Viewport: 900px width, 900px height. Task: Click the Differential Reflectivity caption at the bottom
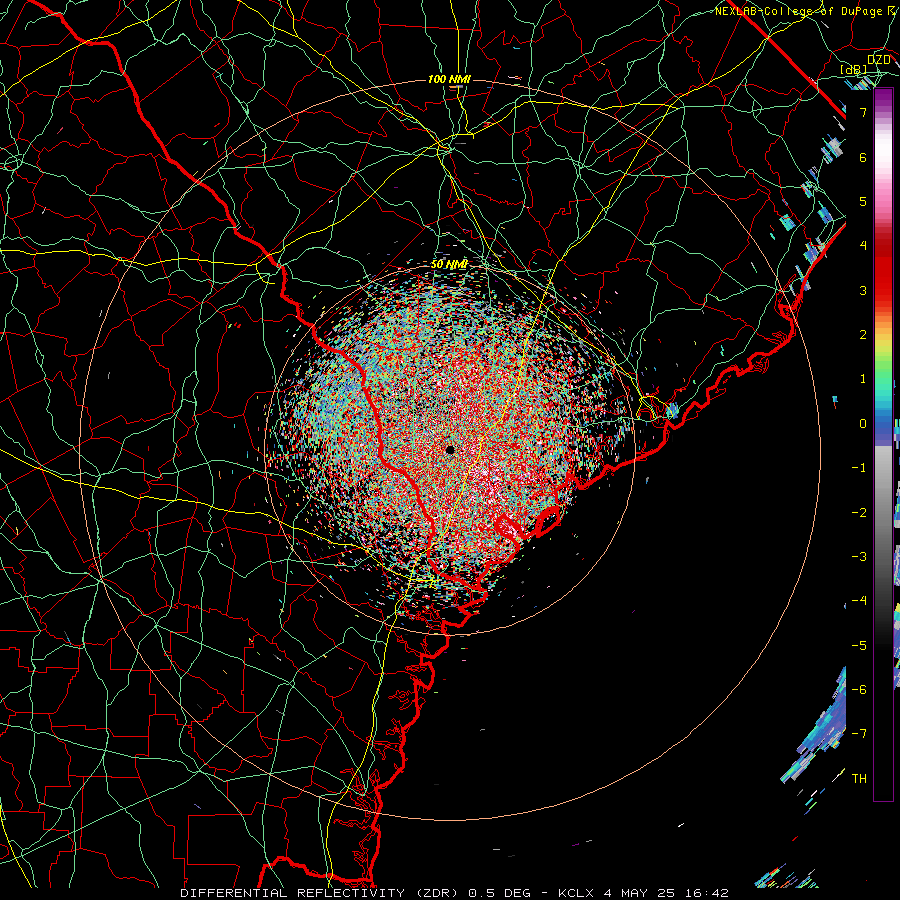pyautogui.click(x=454, y=893)
